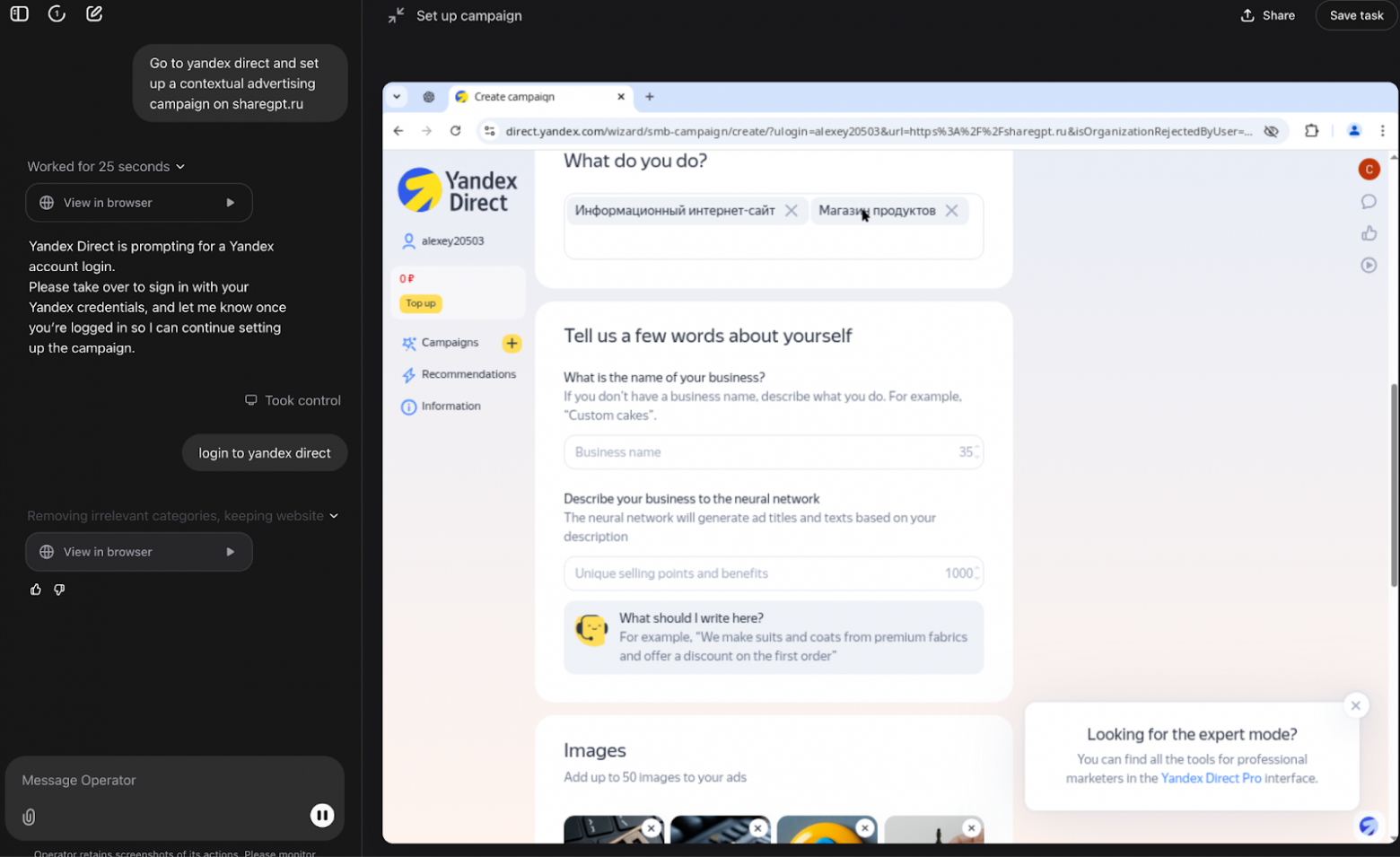Open Recommendations in the sidebar
Image resolution: width=1400 pixels, height=857 pixels.
(459, 374)
